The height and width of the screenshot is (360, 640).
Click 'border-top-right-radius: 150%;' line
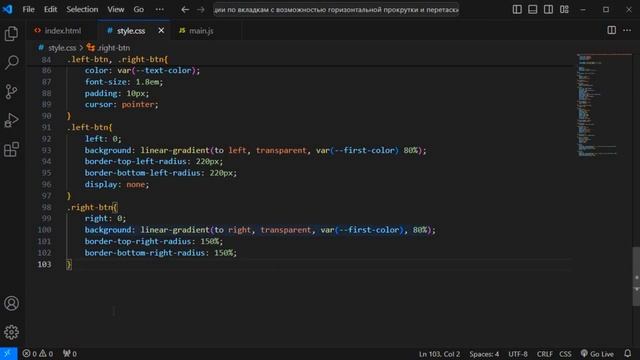154,241
